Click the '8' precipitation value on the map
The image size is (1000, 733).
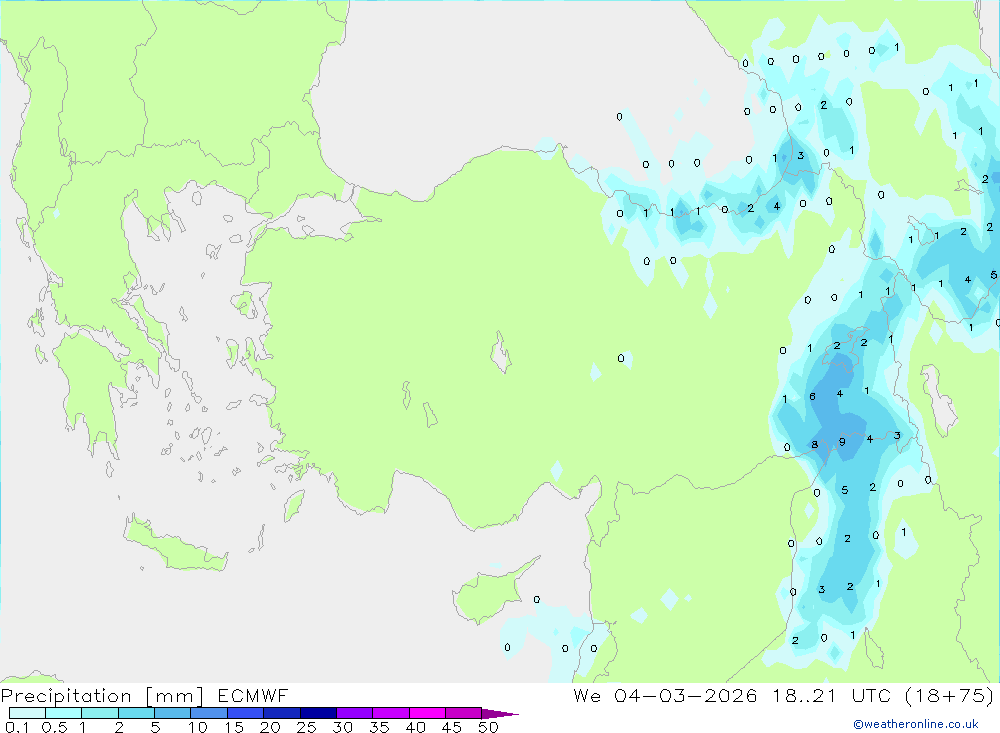pos(814,445)
